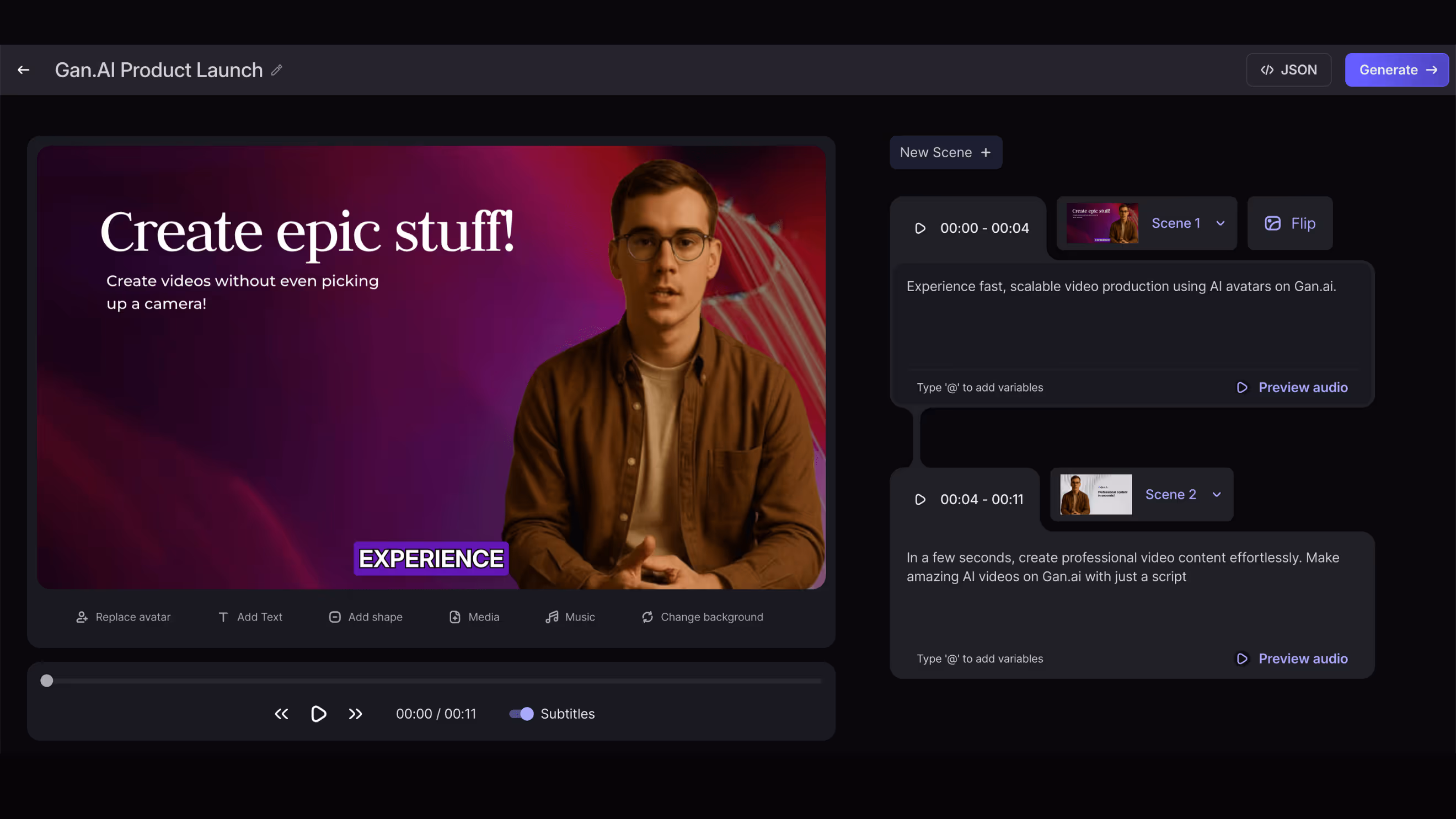1456x819 pixels.
Task: Click the Generate button
Action: pos(1396,70)
